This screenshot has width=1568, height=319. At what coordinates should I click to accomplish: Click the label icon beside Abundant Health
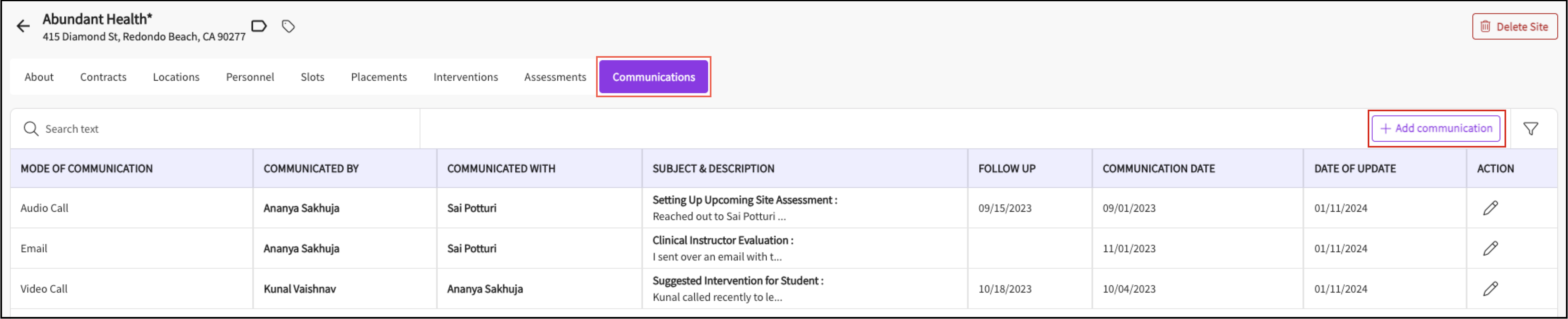coord(259,26)
